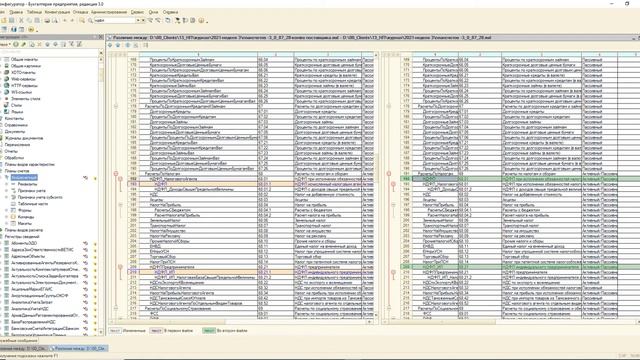Close the Конфигурация tree panel
The image size is (640, 360).
(x=101, y=37)
